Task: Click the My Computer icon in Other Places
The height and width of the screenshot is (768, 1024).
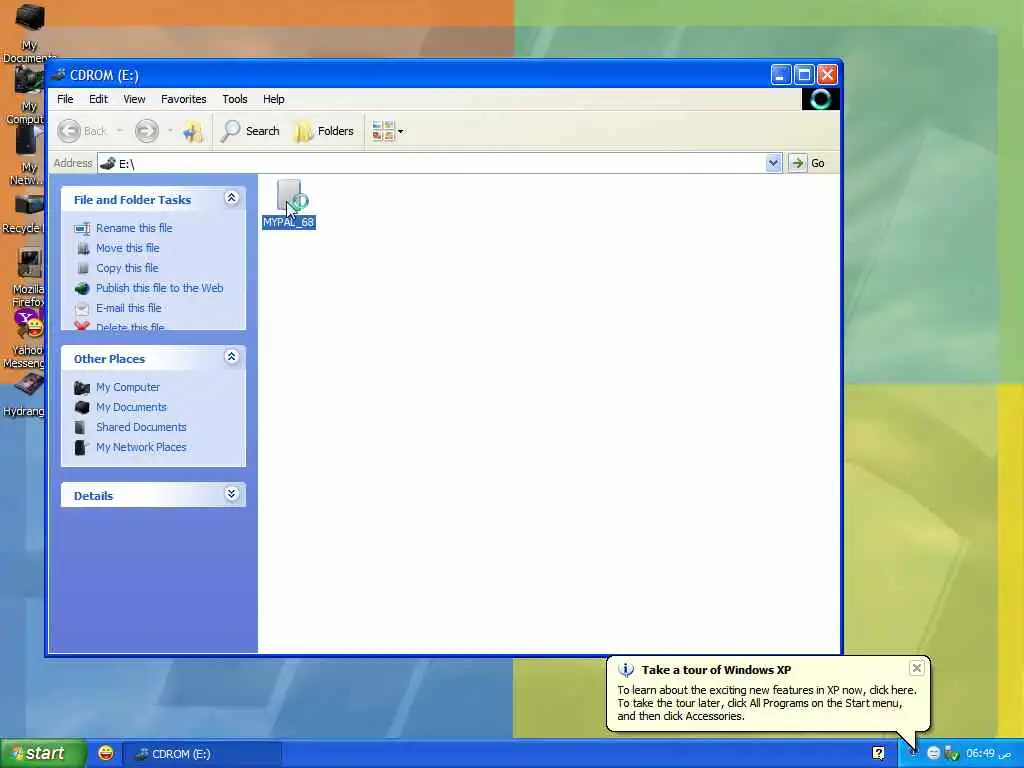Action: point(82,388)
